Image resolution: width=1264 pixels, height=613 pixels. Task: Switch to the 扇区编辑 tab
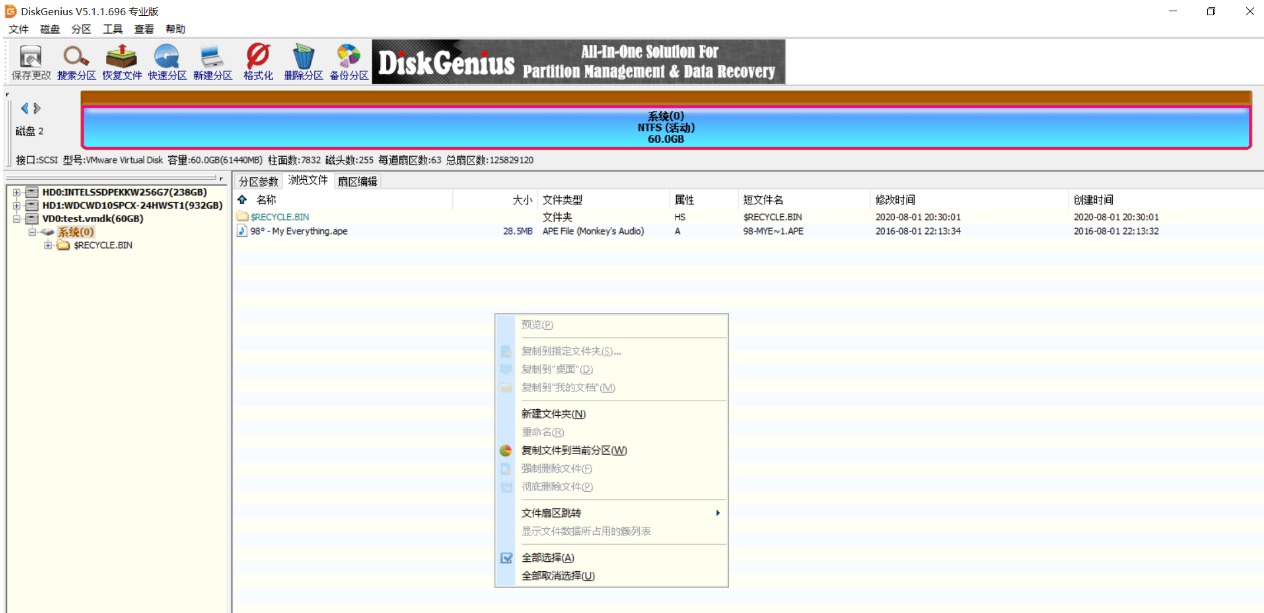[x=357, y=181]
